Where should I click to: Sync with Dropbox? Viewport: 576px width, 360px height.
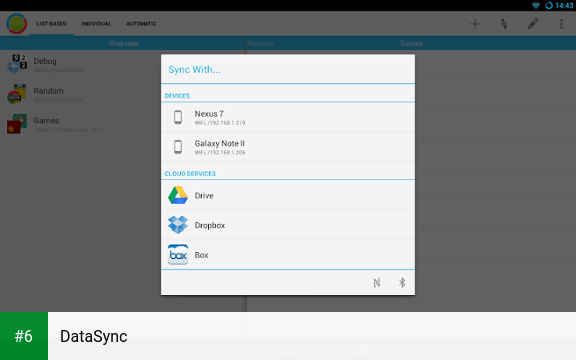(x=288, y=225)
